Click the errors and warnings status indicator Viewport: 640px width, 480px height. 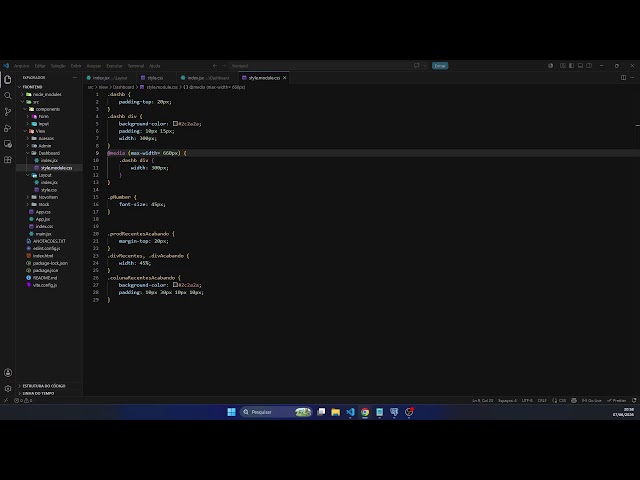click(23, 400)
